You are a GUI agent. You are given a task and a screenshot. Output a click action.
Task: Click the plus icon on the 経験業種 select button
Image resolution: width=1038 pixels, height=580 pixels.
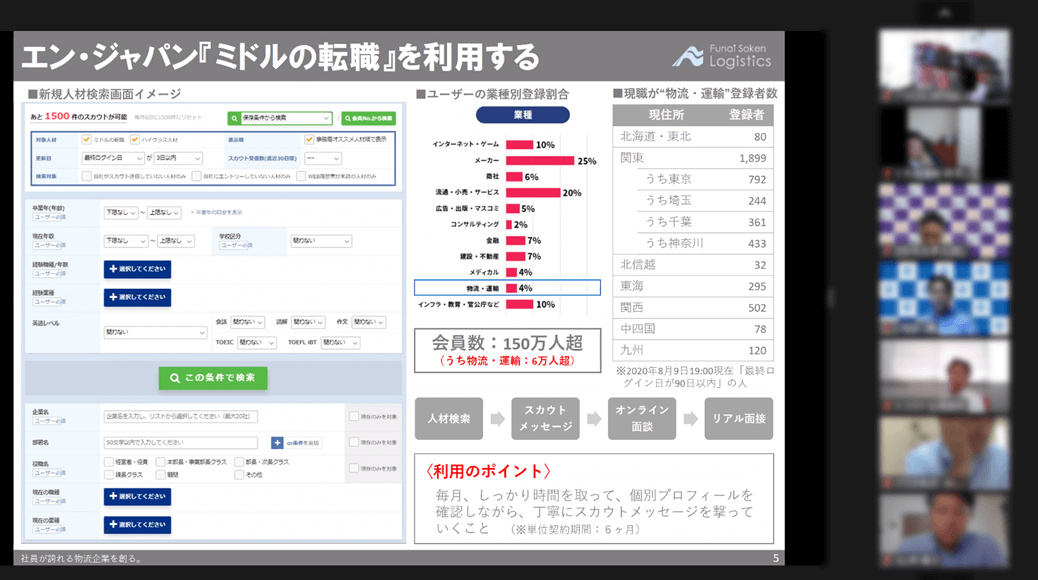[x=111, y=297]
